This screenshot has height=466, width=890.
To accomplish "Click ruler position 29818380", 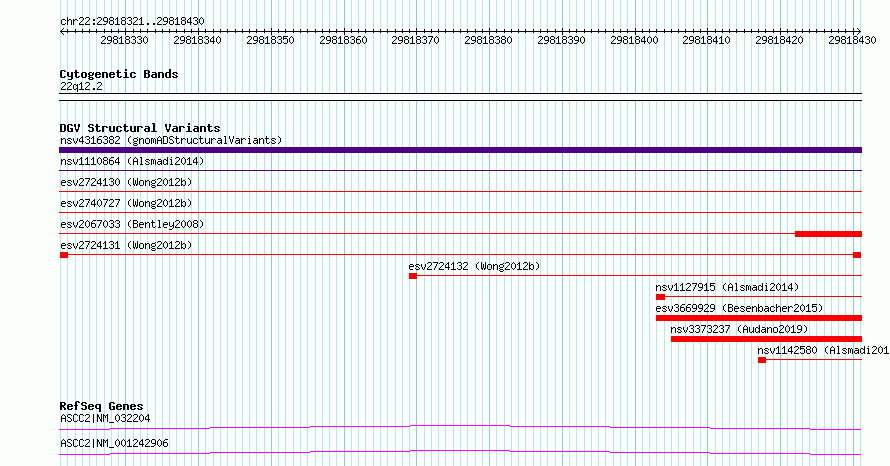I will point(488,40).
